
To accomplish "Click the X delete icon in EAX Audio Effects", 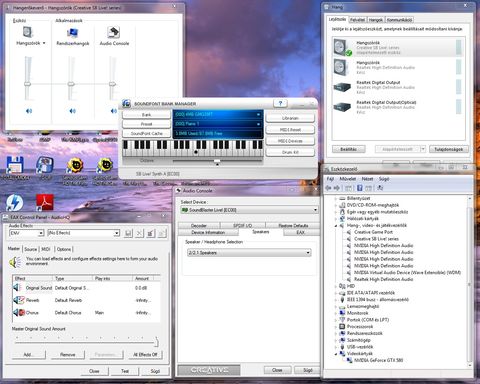I will coord(139,233).
